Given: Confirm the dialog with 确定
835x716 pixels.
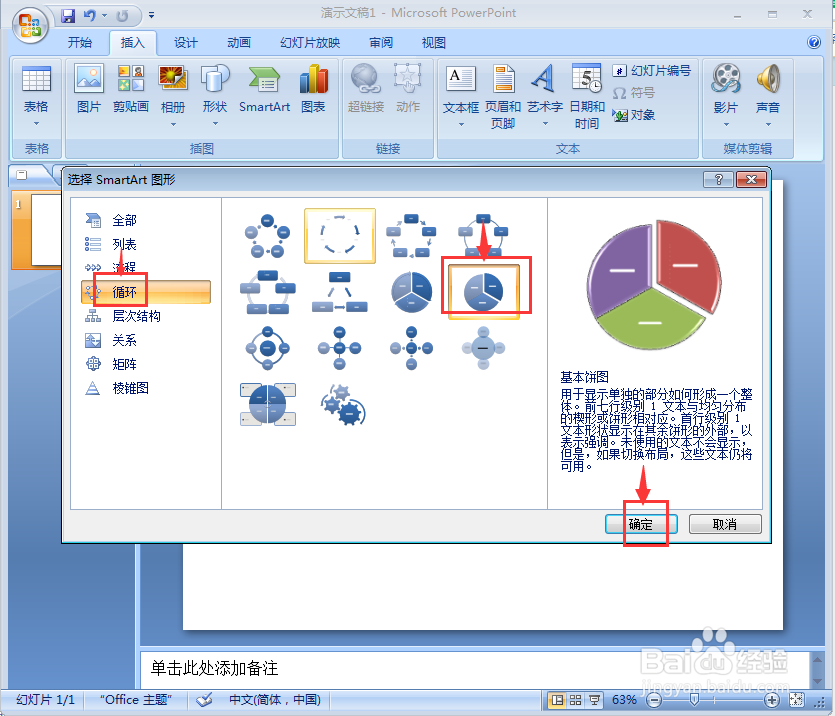Looking at the screenshot, I should click(641, 524).
